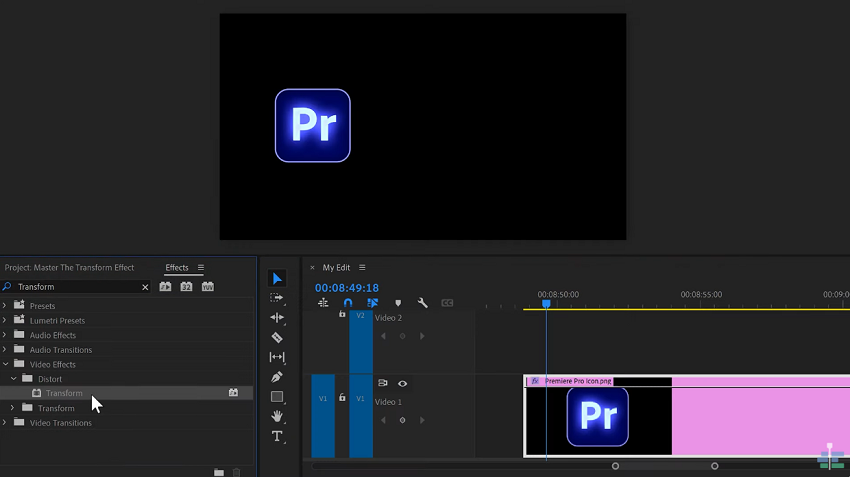Go to next keyframe on Video 1
850x477 pixels.
(x=422, y=420)
